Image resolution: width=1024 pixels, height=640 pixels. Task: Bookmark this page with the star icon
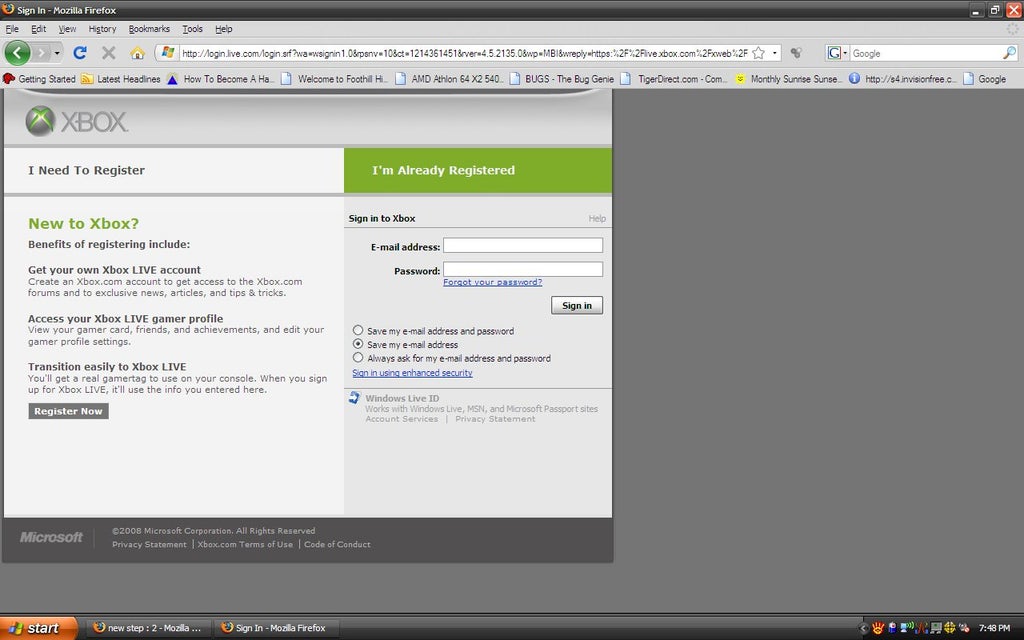(x=758, y=53)
